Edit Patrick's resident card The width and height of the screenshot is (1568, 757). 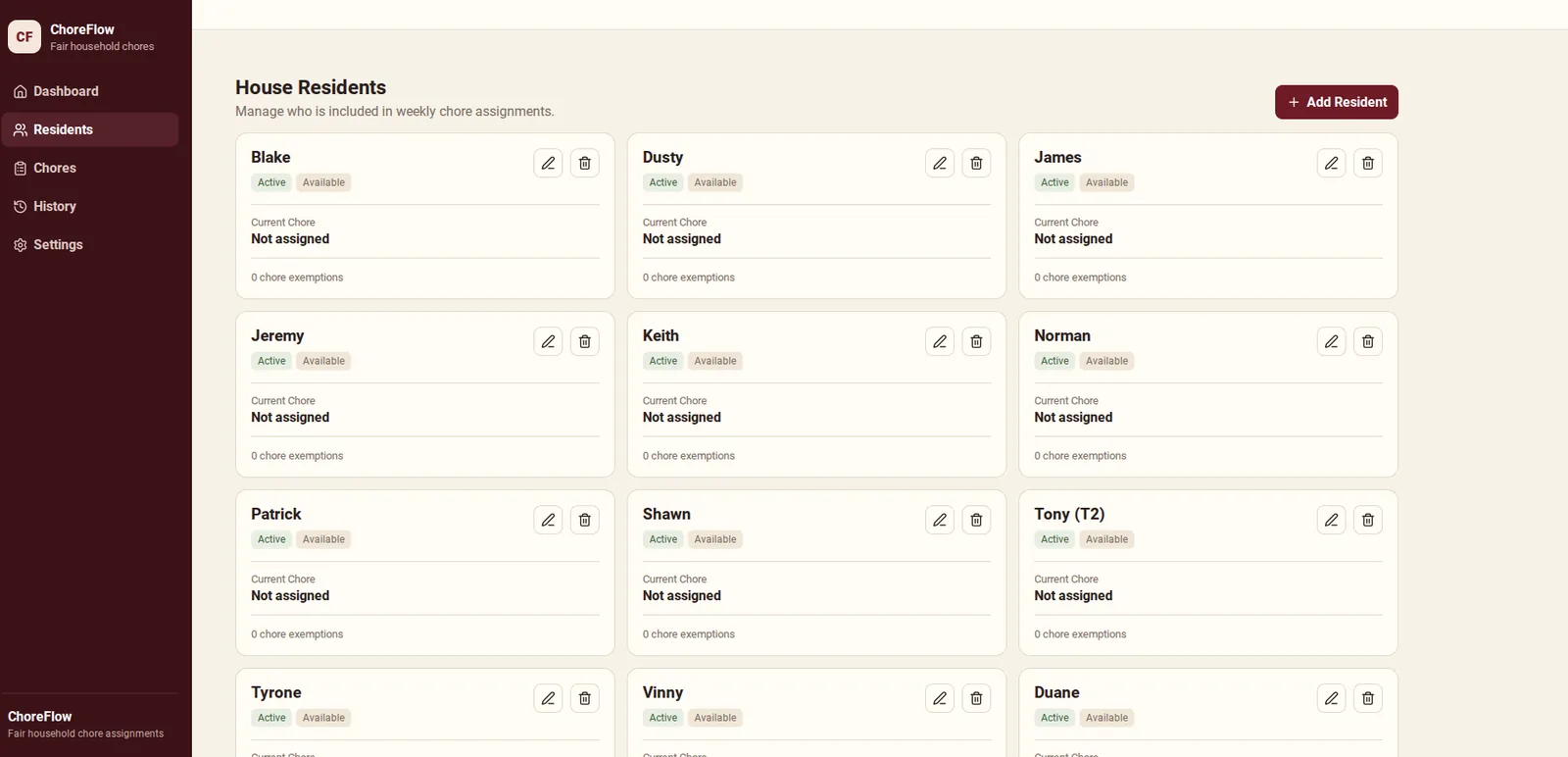click(x=548, y=520)
